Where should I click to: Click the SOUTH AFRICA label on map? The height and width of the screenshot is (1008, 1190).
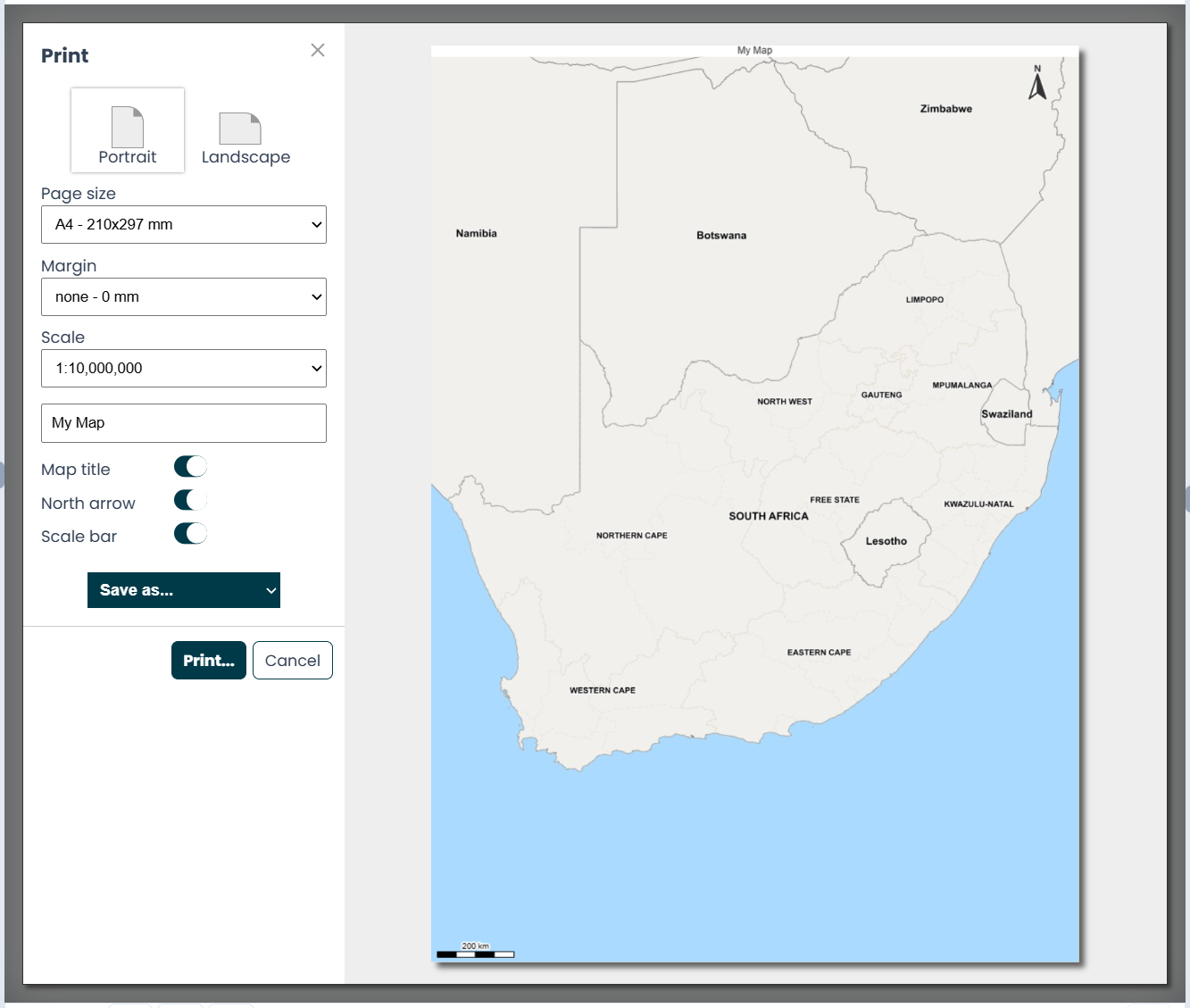tap(769, 516)
